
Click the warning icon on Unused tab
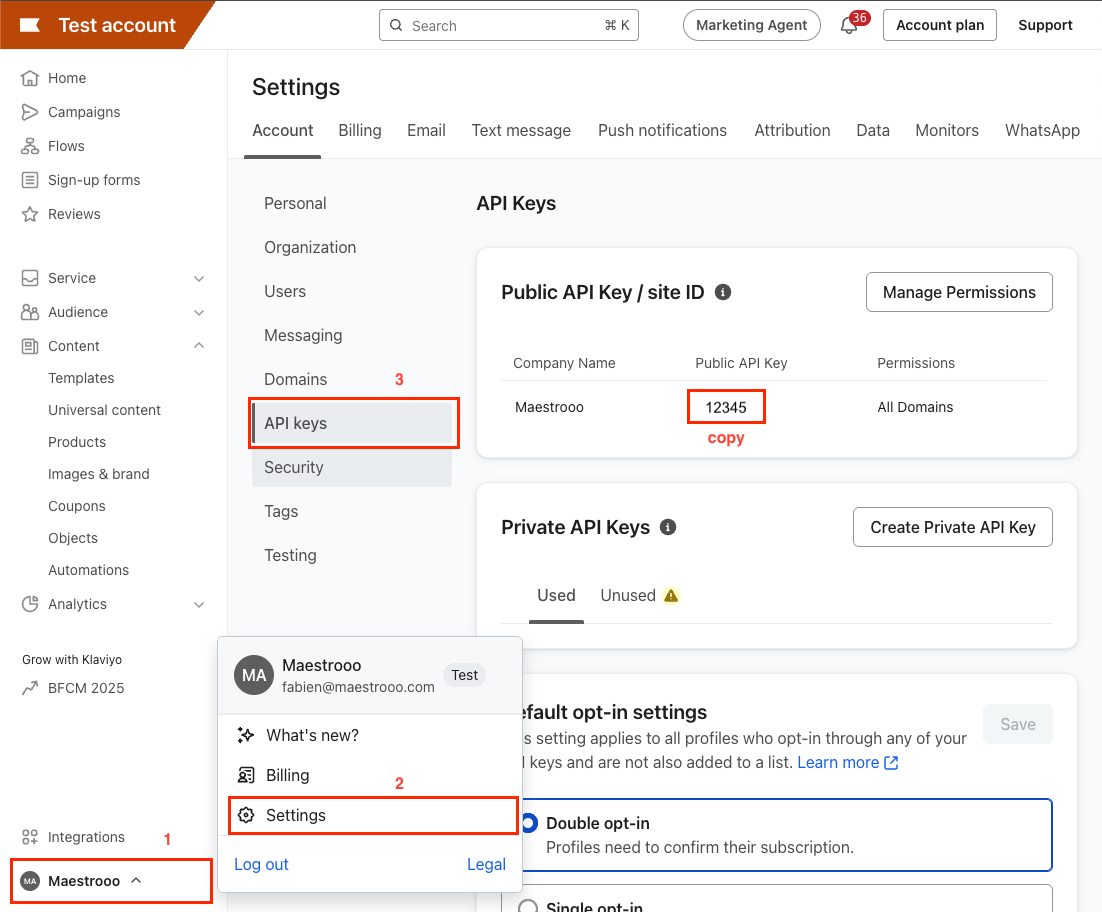tap(671, 596)
